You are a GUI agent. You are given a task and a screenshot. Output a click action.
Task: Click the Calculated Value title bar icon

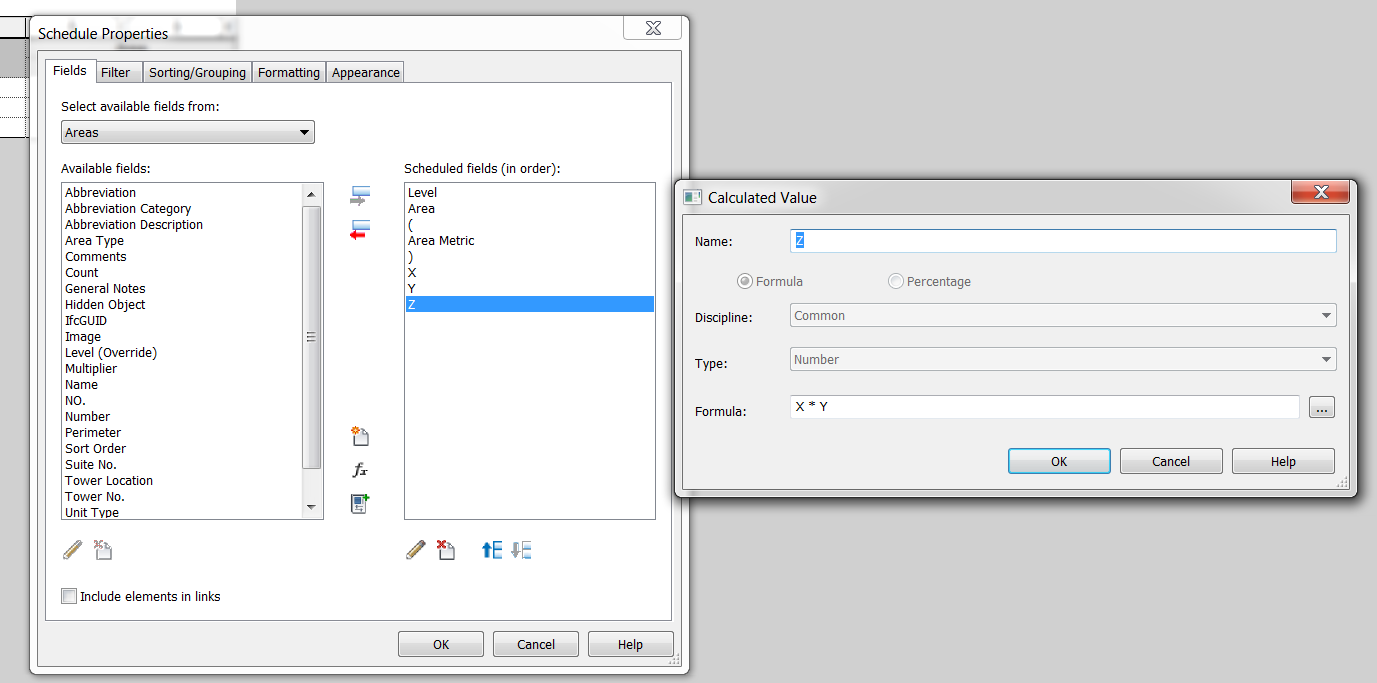[x=692, y=197]
